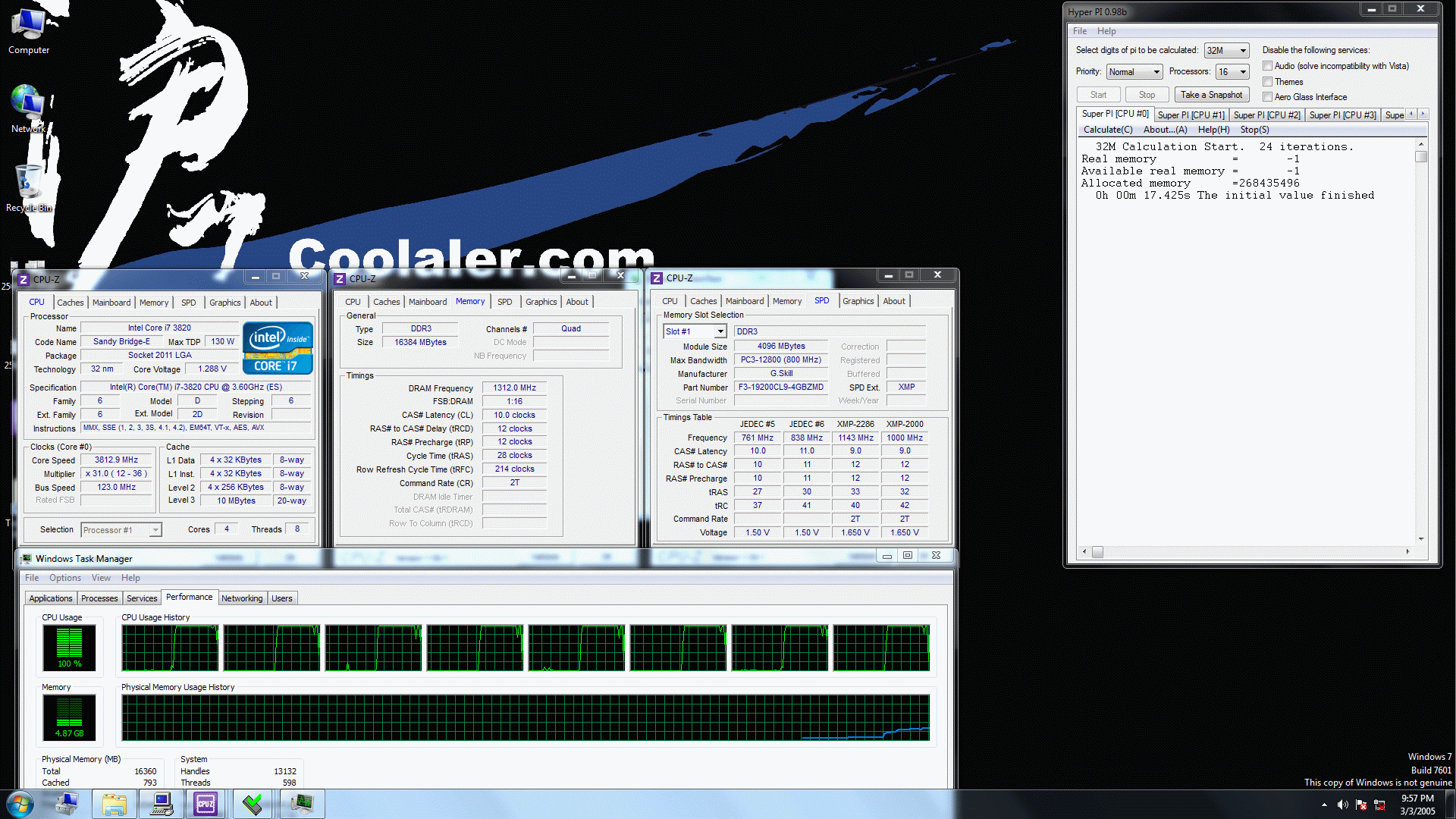Image resolution: width=1456 pixels, height=819 pixels.
Task: Open the Task Manager taskbar icon
Action: [302, 804]
